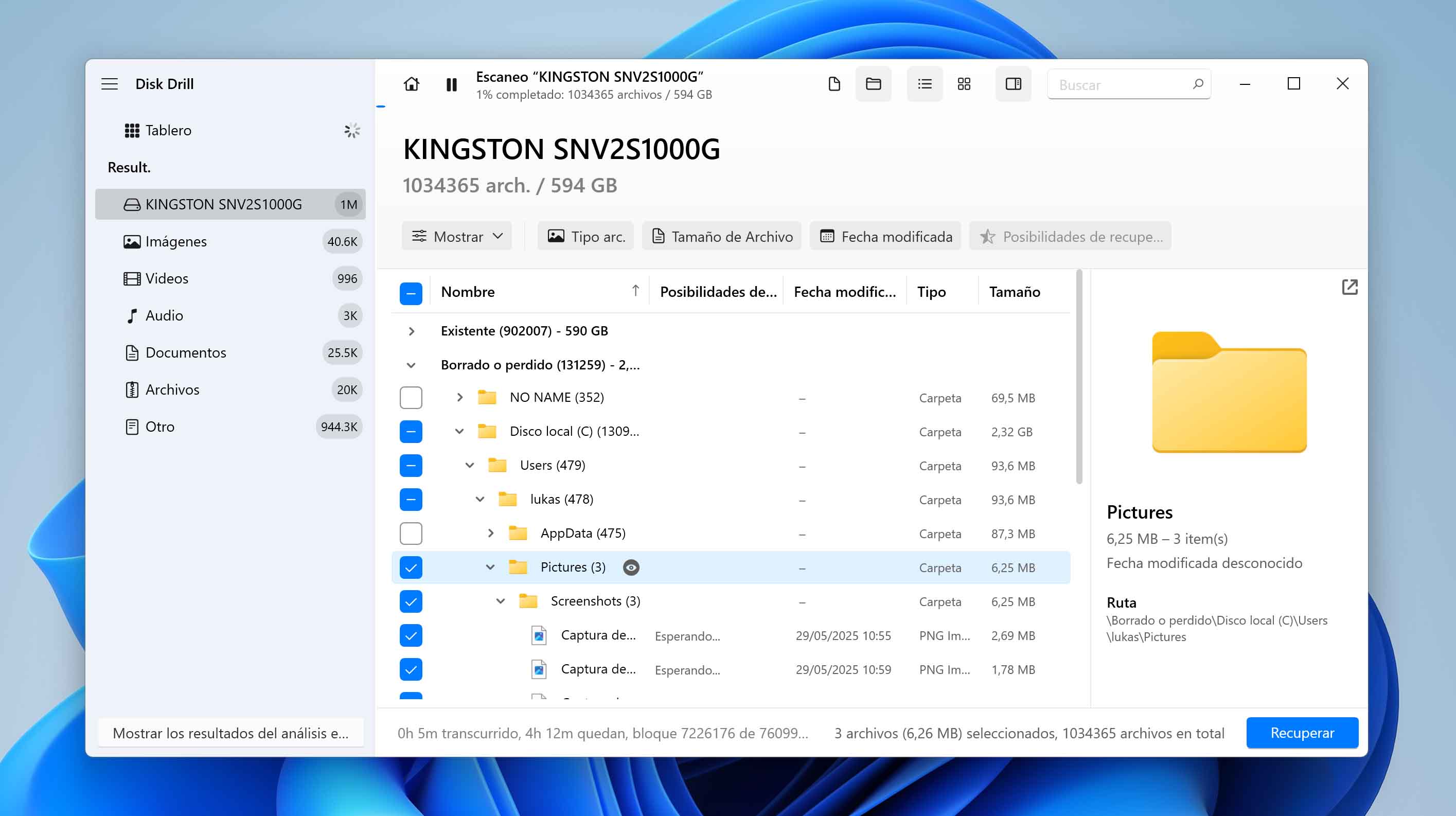Switch to folder view icon in toolbar
1456x816 pixels.
point(873,84)
